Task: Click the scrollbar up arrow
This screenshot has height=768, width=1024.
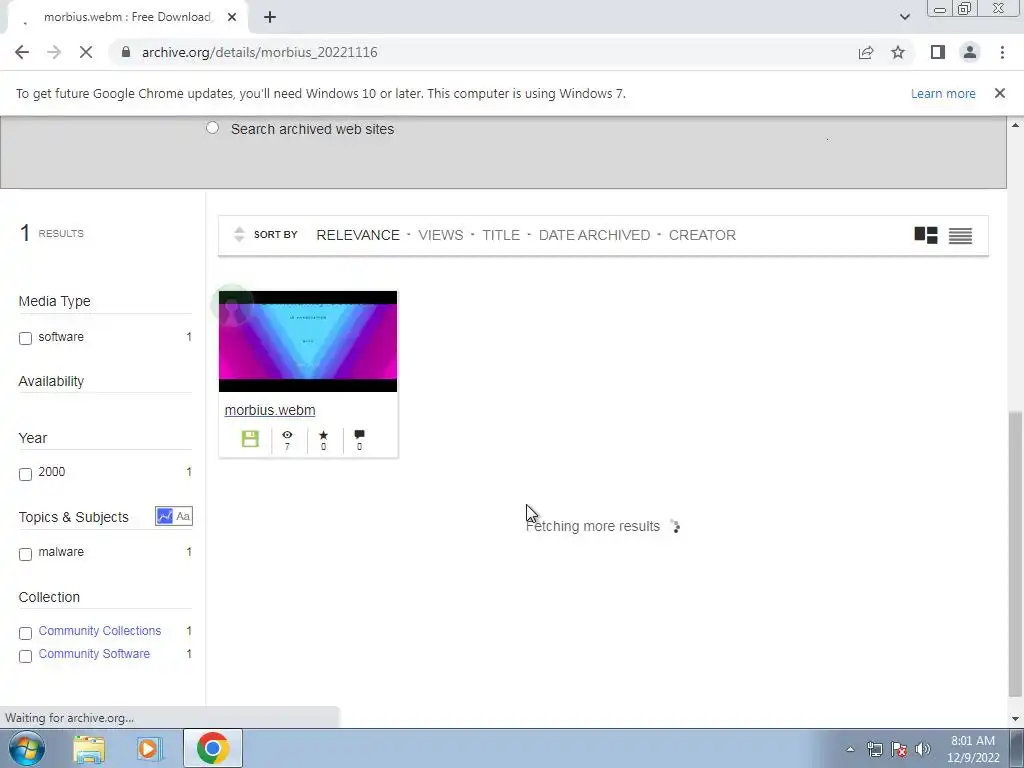Action: 1015,125
